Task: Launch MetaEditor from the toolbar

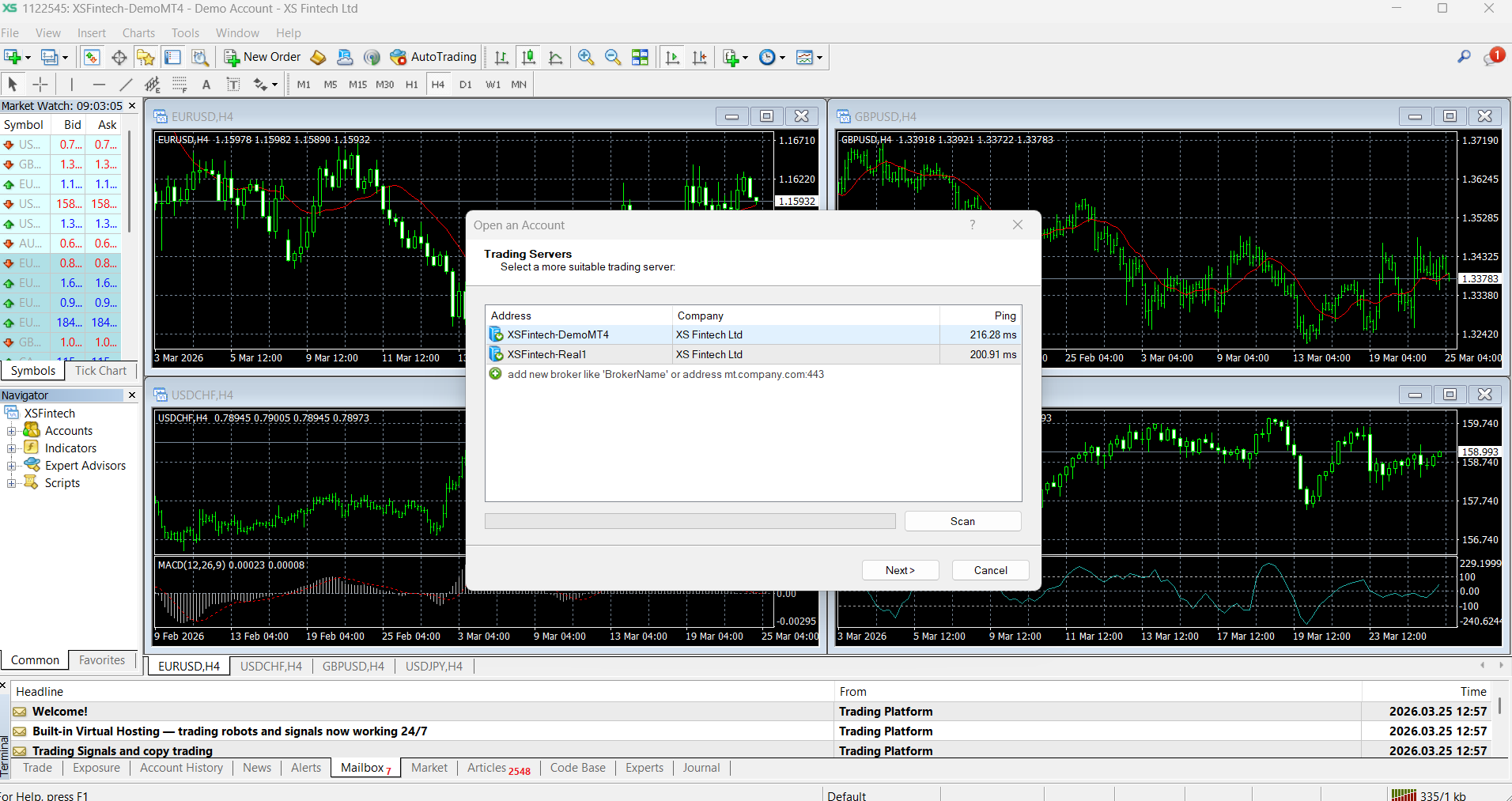Action: pos(318,57)
